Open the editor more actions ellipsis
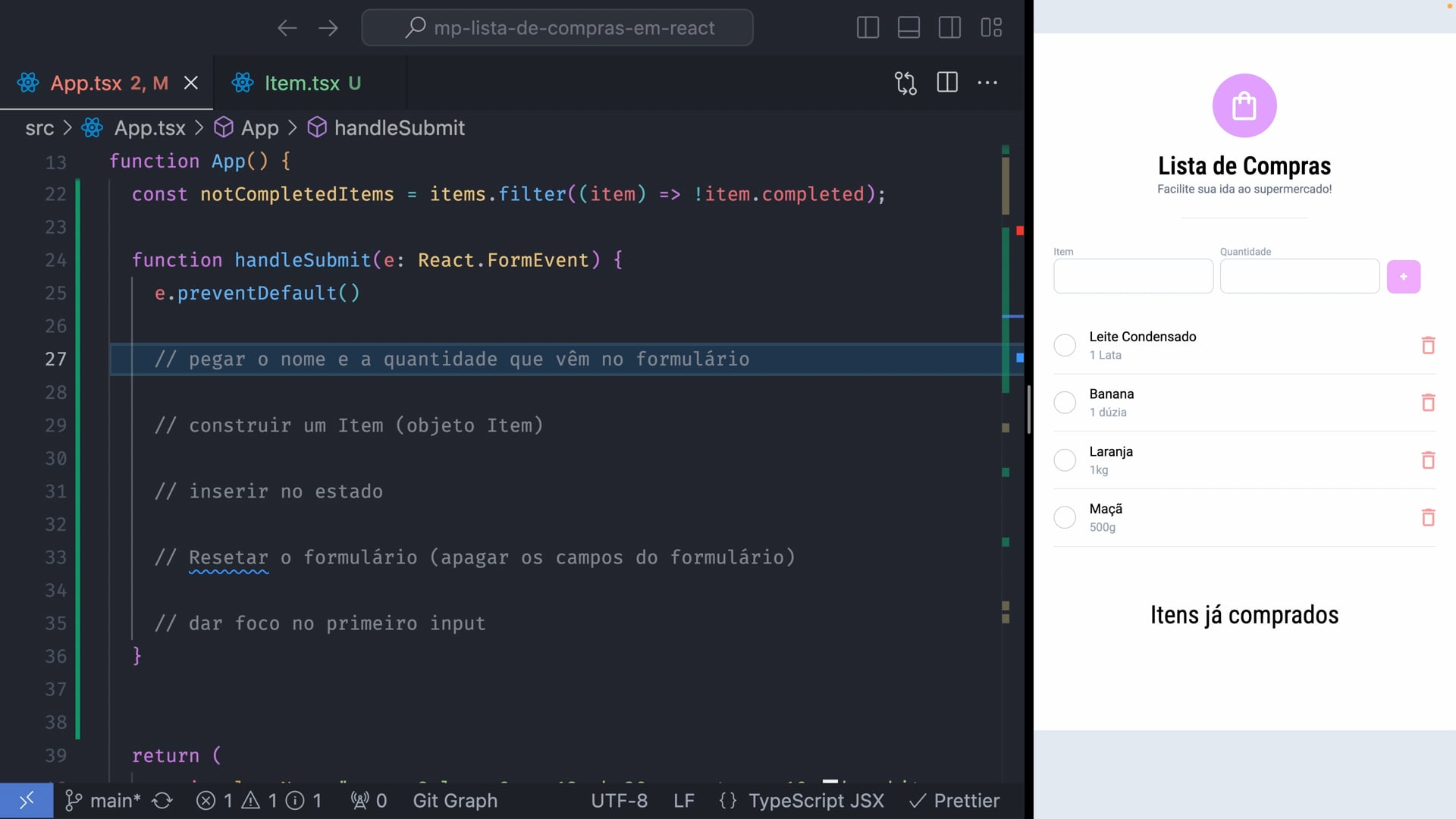 coord(987,83)
